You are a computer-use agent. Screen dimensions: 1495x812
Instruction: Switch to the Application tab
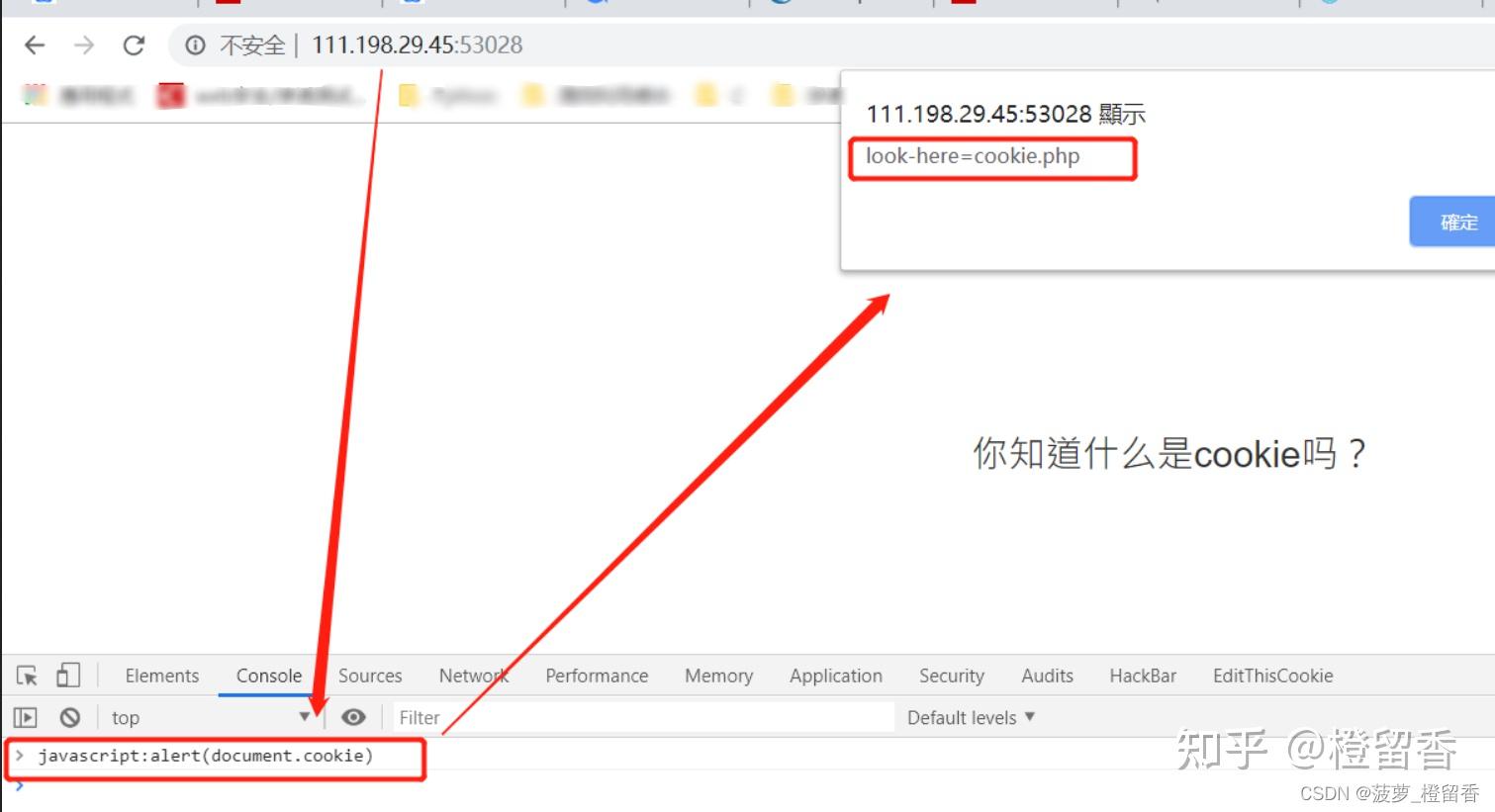[x=835, y=676]
